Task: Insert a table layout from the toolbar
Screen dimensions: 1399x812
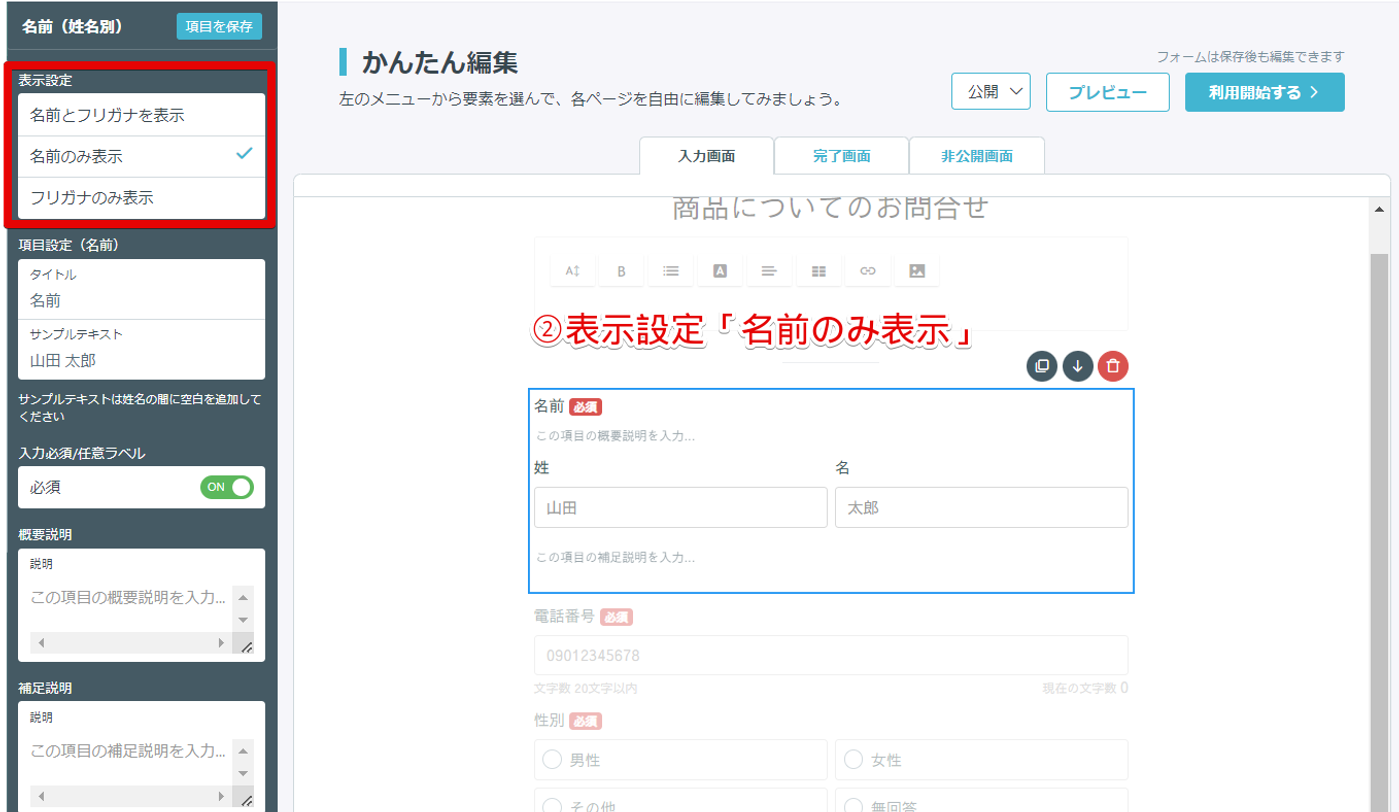Action: [x=819, y=271]
